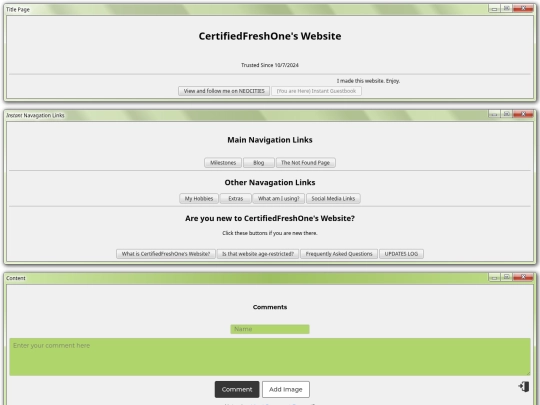Maximize the Instant Navigation Links window
The height and width of the screenshot is (405, 540).
pyautogui.click(x=506, y=114)
